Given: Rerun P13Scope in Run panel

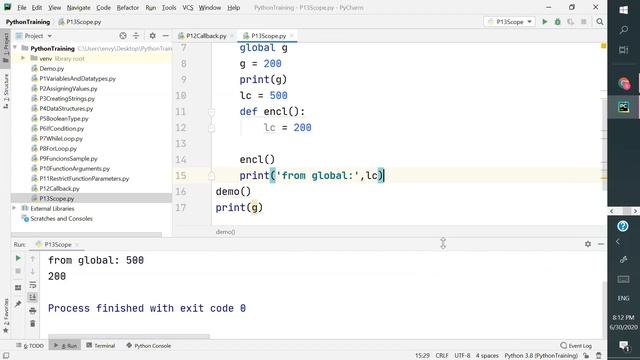Looking at the screenshot, I should (18, 258).
